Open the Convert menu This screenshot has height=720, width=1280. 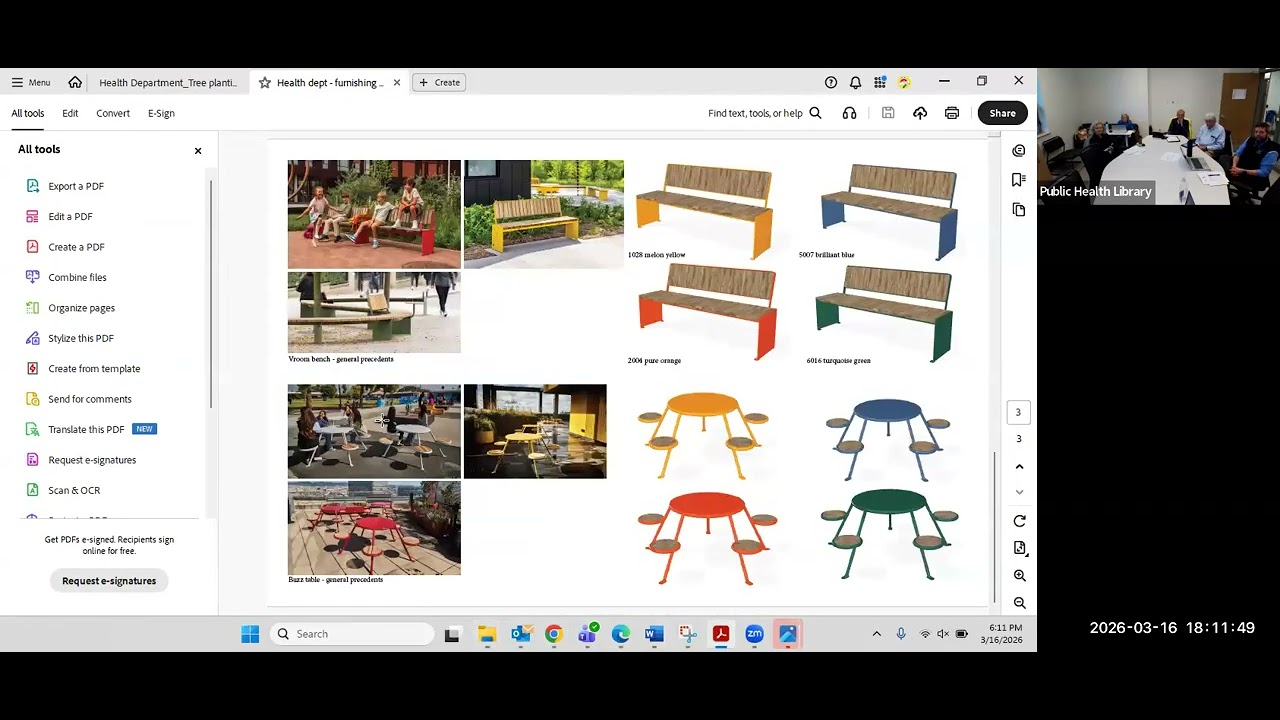(113, 113)
